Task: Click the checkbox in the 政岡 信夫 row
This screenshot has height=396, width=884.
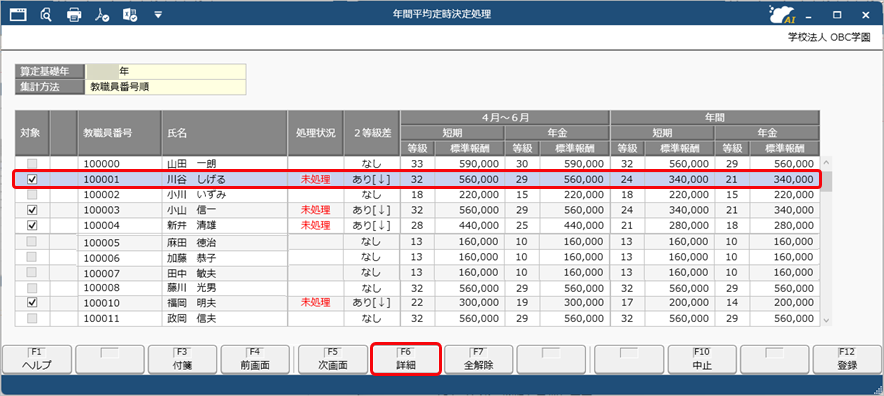Action: [32, 318]
